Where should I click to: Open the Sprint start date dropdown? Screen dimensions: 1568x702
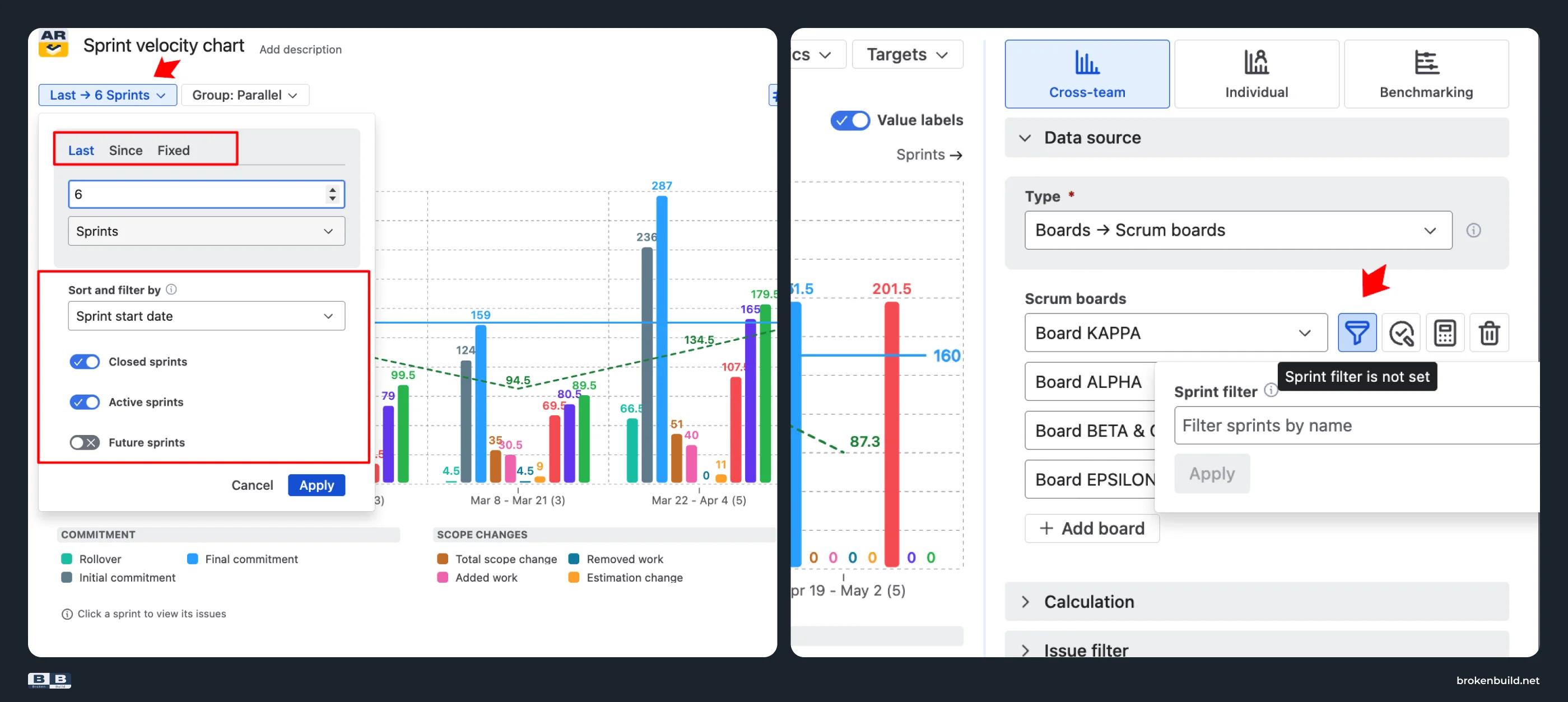206,316
